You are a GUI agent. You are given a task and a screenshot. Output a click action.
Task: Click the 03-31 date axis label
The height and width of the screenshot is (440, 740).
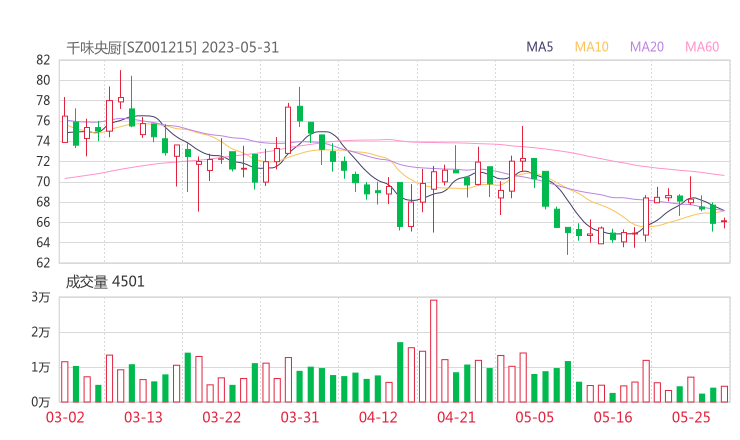tap(300, 417)
